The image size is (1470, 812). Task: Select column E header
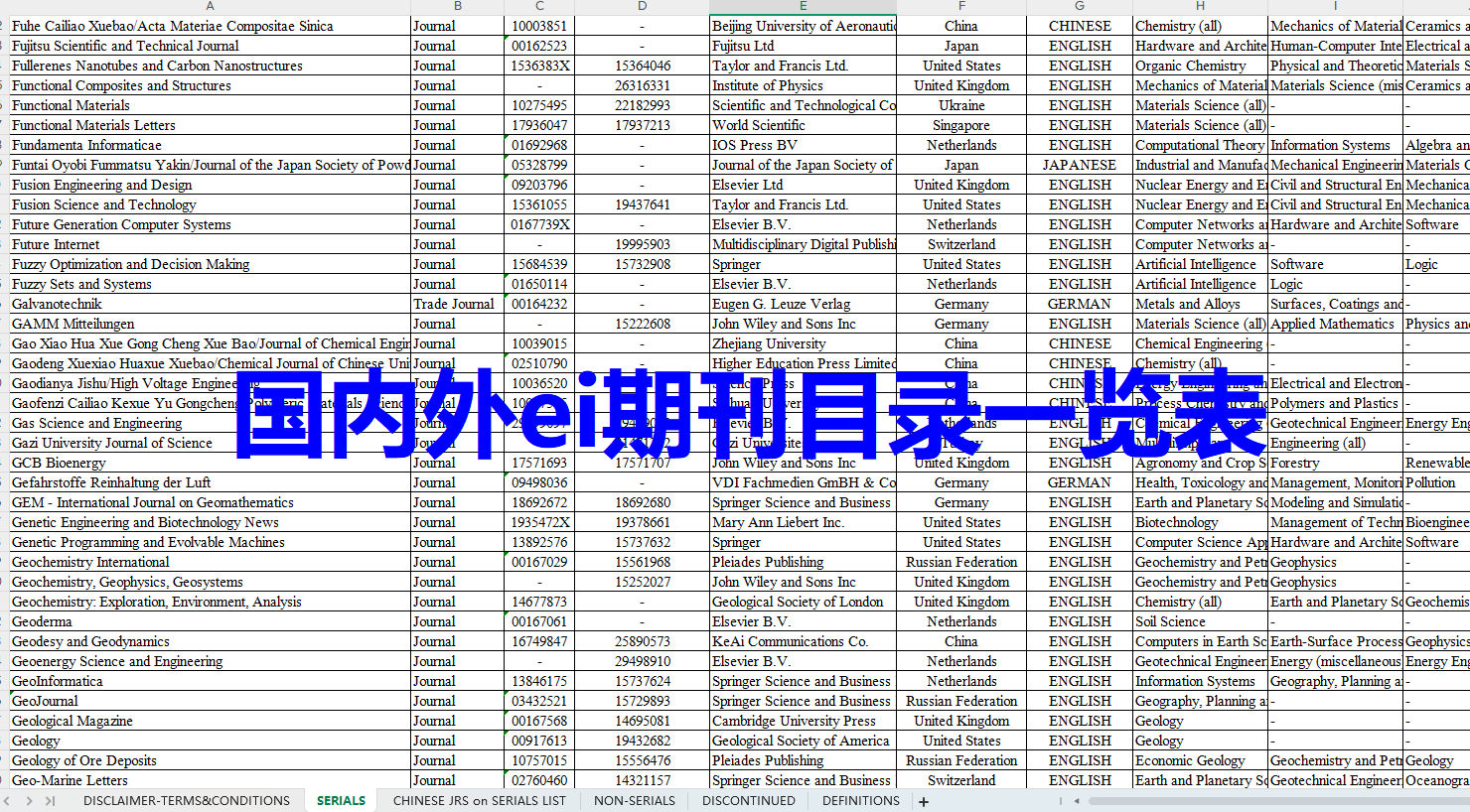coord(803,6)
